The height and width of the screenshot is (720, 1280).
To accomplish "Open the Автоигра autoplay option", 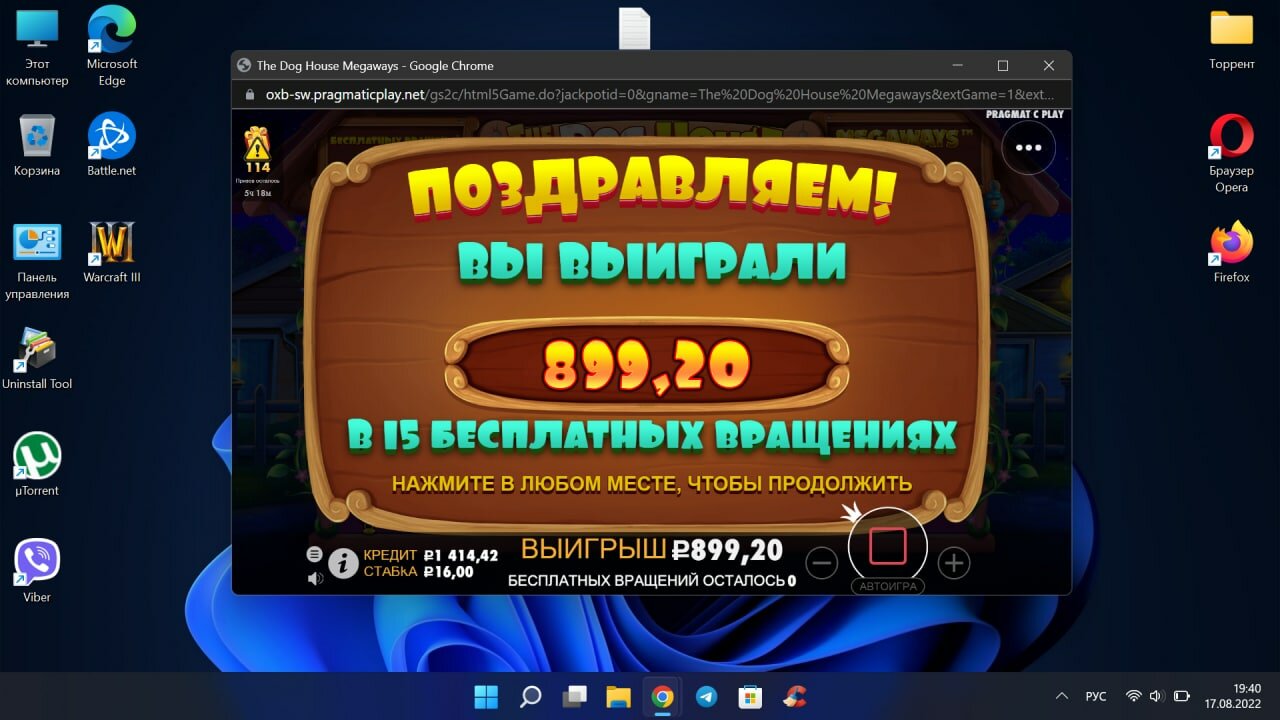I will (x=888, y=586).
